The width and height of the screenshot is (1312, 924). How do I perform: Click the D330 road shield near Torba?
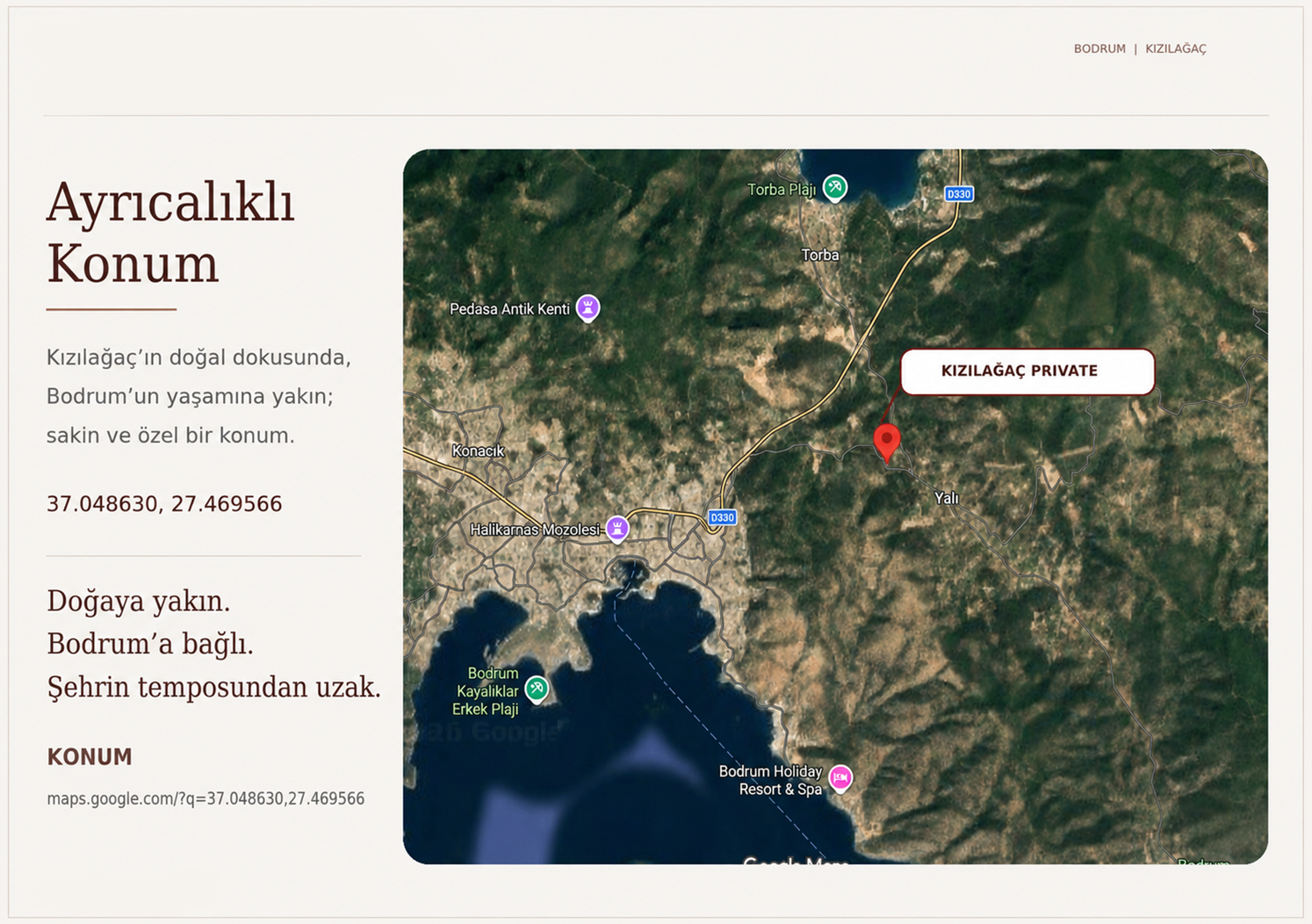click(x=958, y=194)
